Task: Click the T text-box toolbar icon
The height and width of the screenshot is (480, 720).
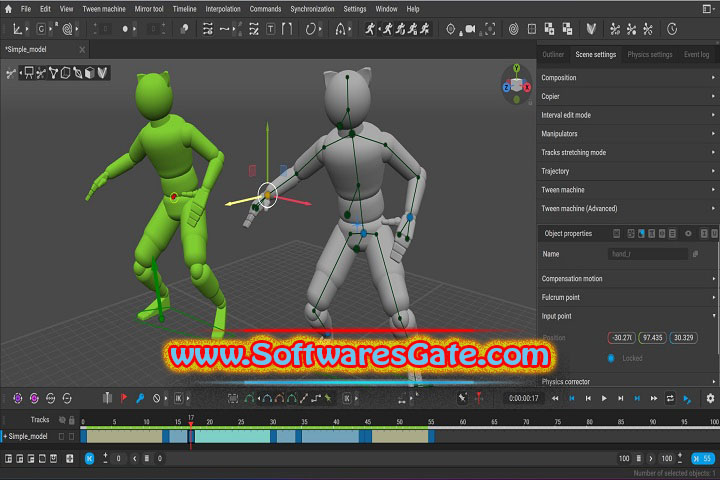Action: [x=270, y=29]
